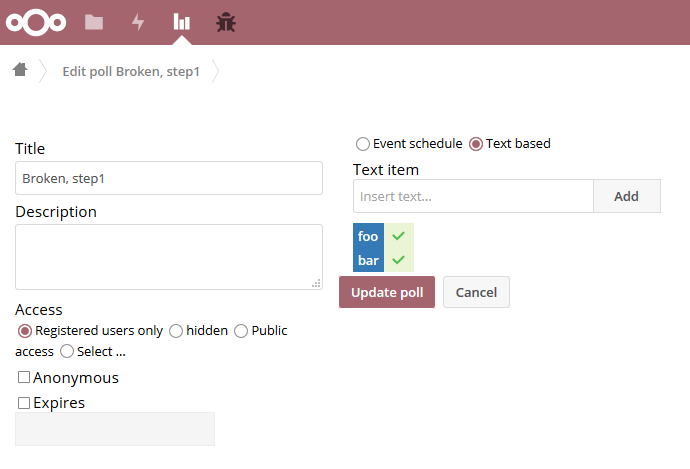The height and width of the screenshot is (469, 690).
Task: Click the Update poll button
Action: pyautogui.click(x=387, y=292)
